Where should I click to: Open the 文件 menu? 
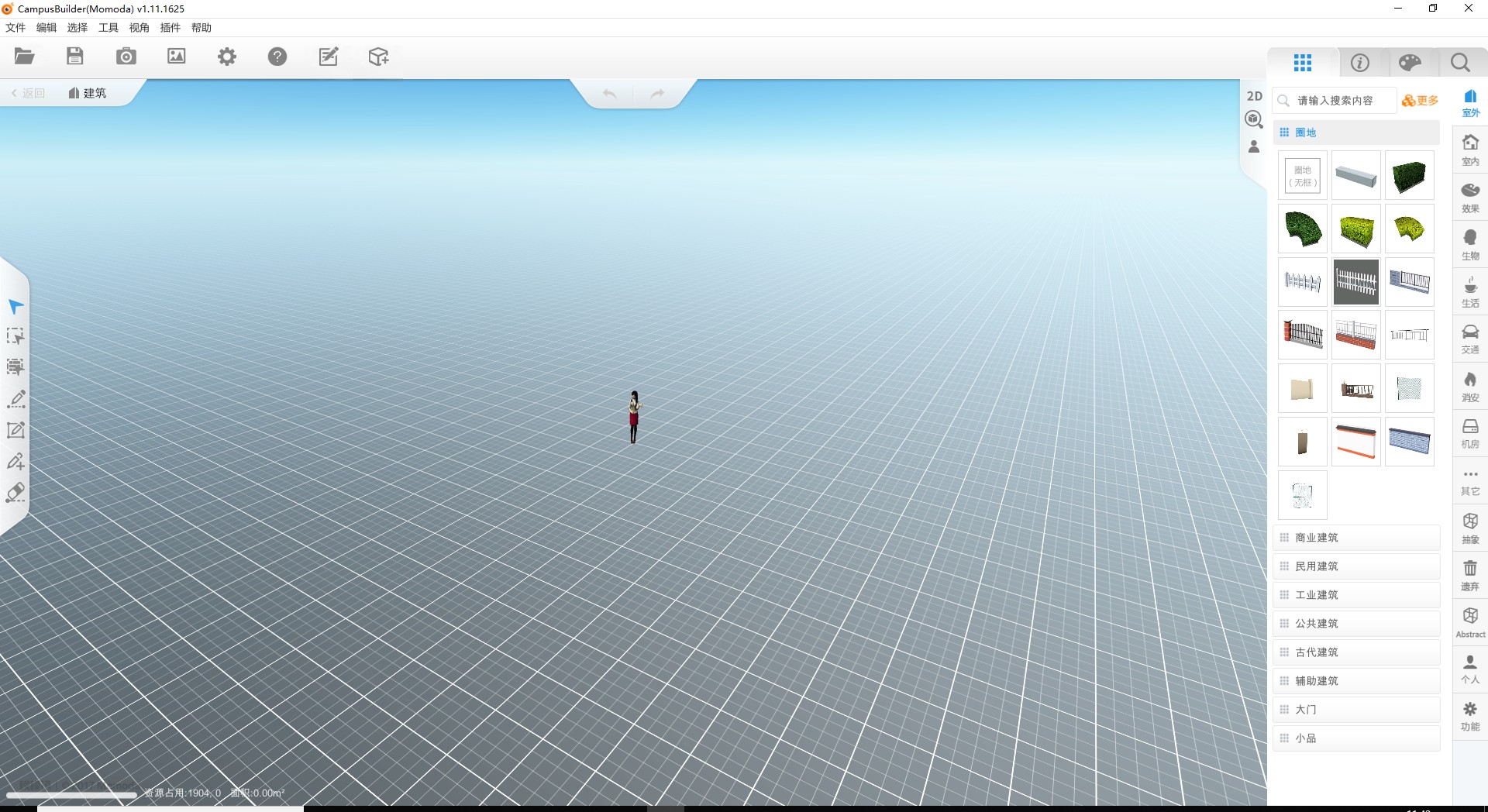(x=15, y=28)
